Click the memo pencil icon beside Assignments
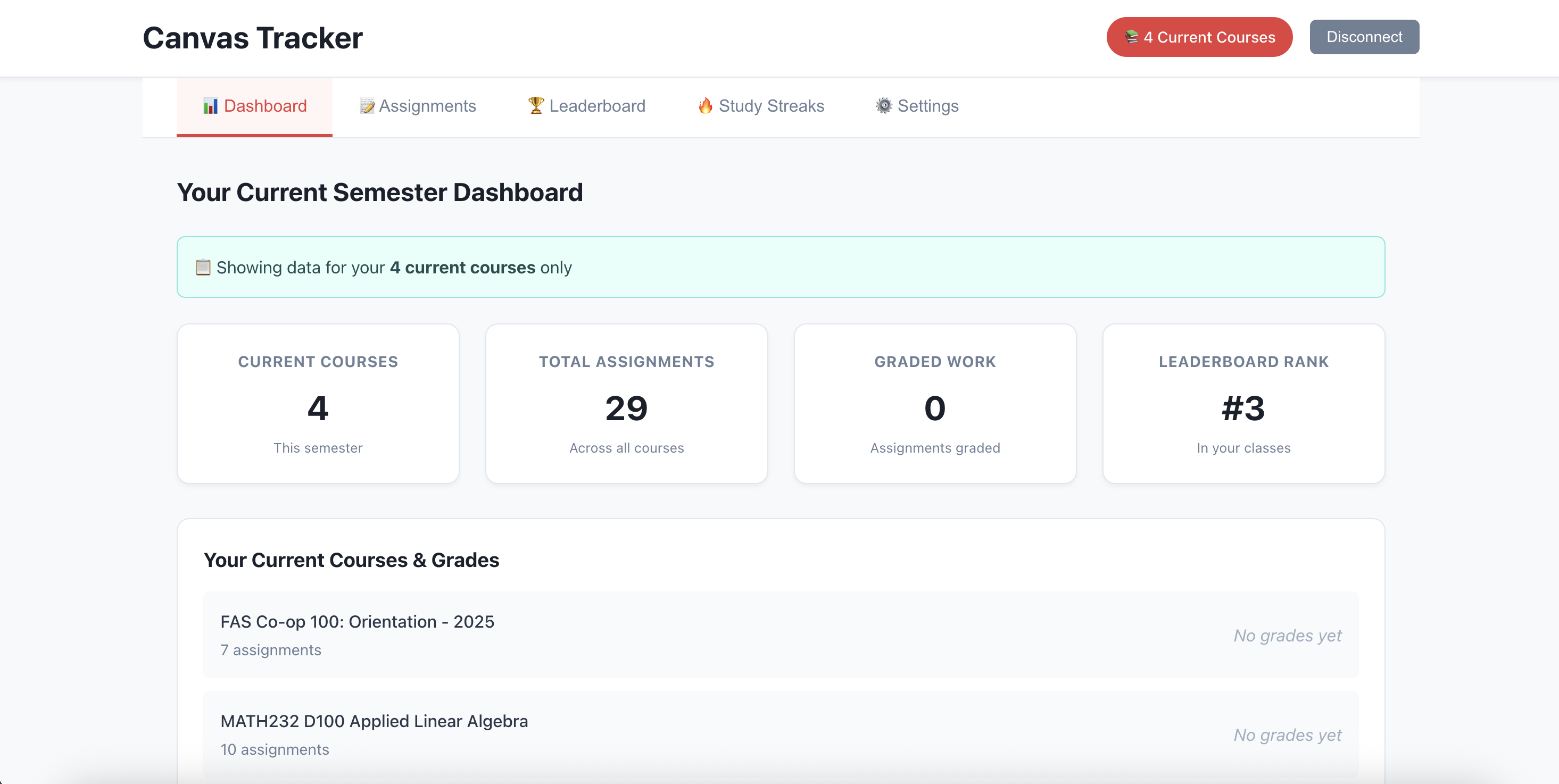 coord(367,106)
